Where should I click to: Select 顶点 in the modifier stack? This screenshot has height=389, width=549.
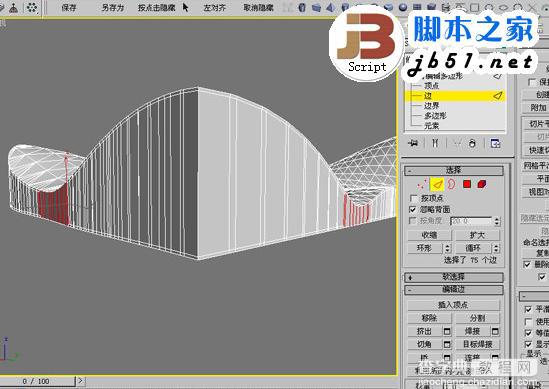click(x=431, y=86)
